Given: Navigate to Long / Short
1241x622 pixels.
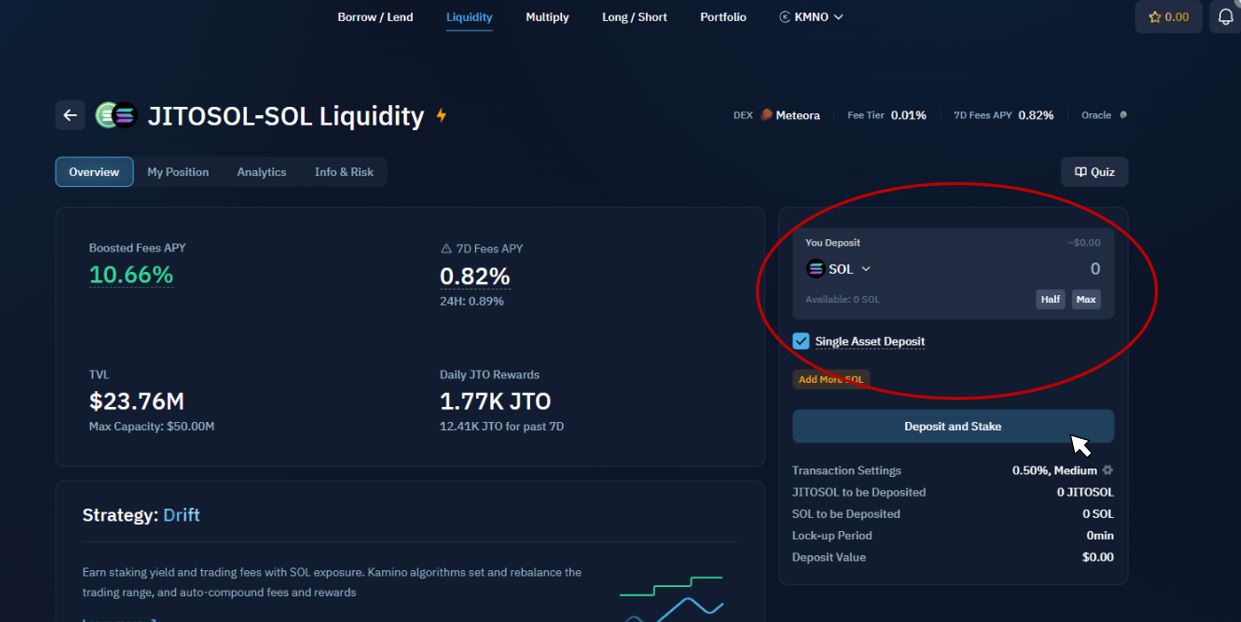Looking at the screenshot, I should (x=634, y=17).
